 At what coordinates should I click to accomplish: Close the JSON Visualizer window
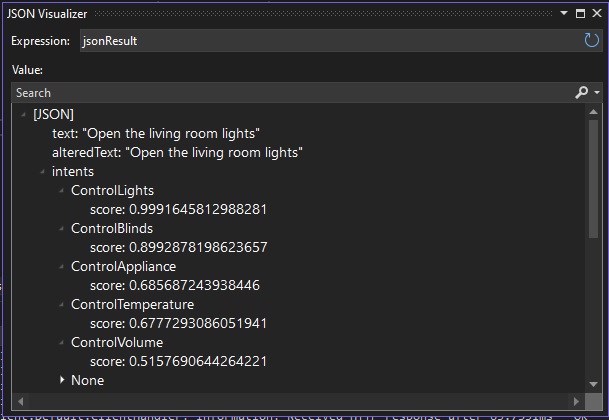[x=596, y=14]
